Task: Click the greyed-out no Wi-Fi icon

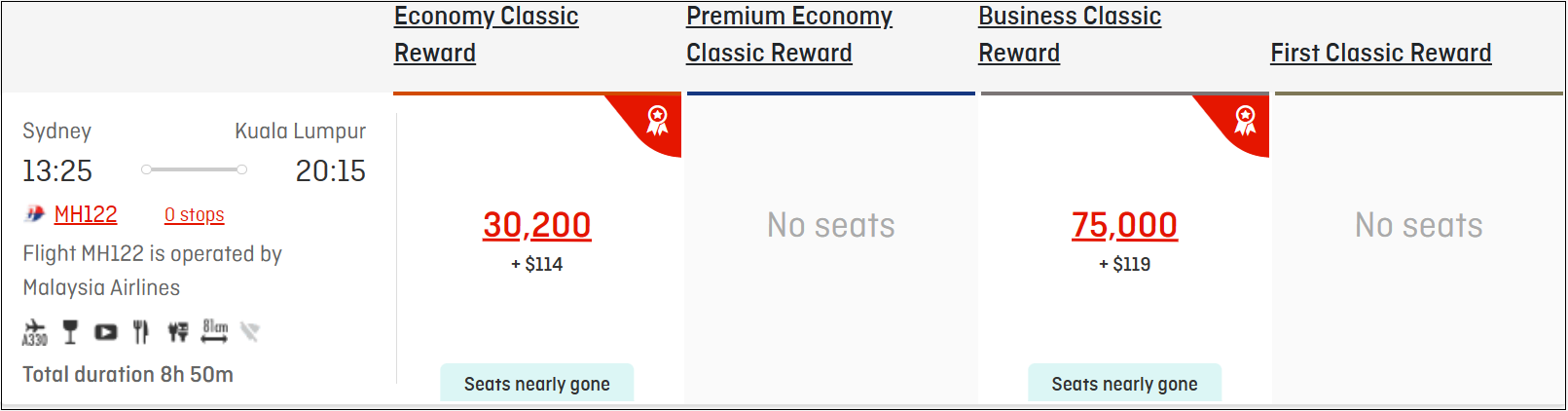Action: pos(250,333)
